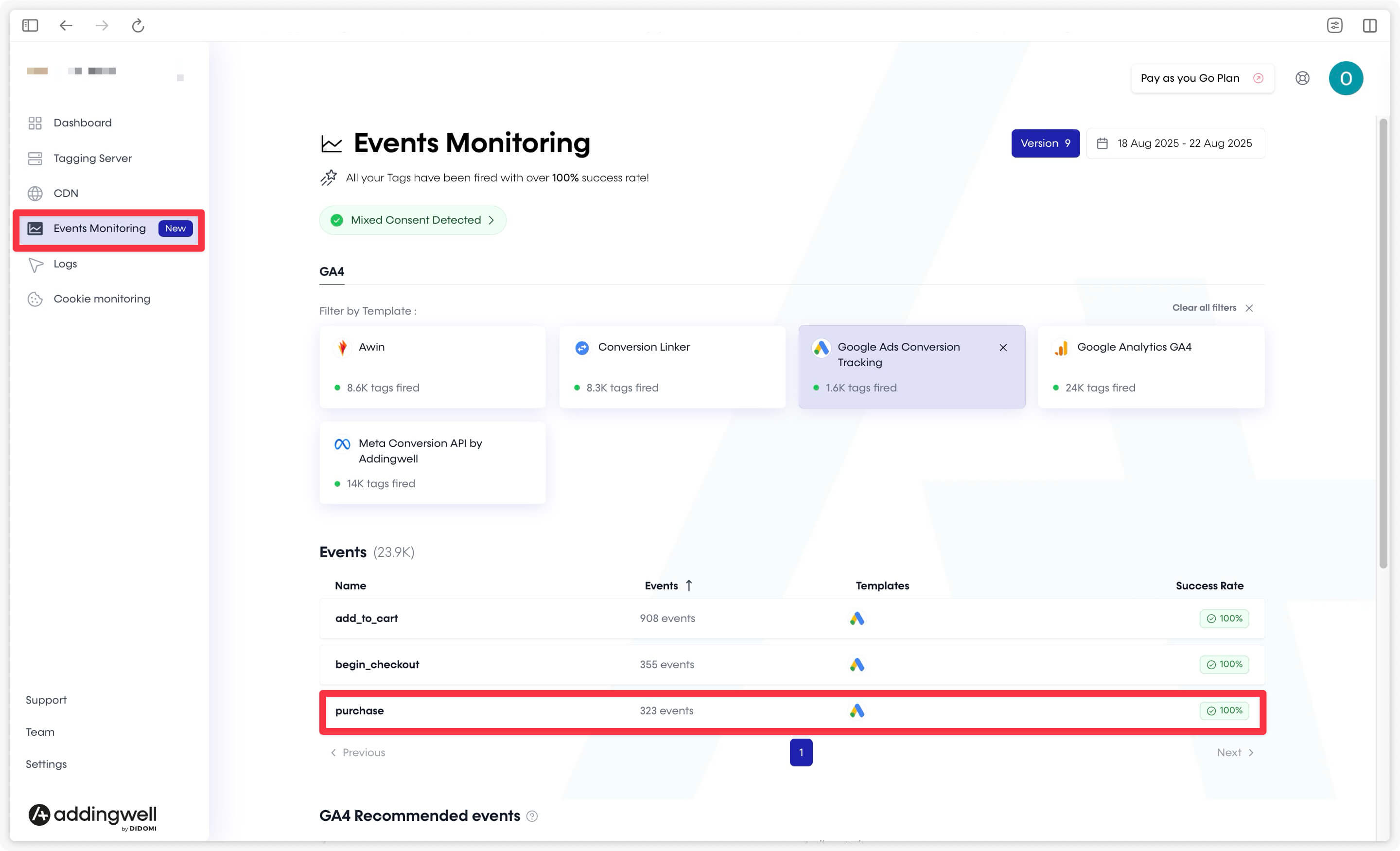Click the calendar icon in date range
The height and width of the screenshot is (851, 1400).
(1102, 143)
